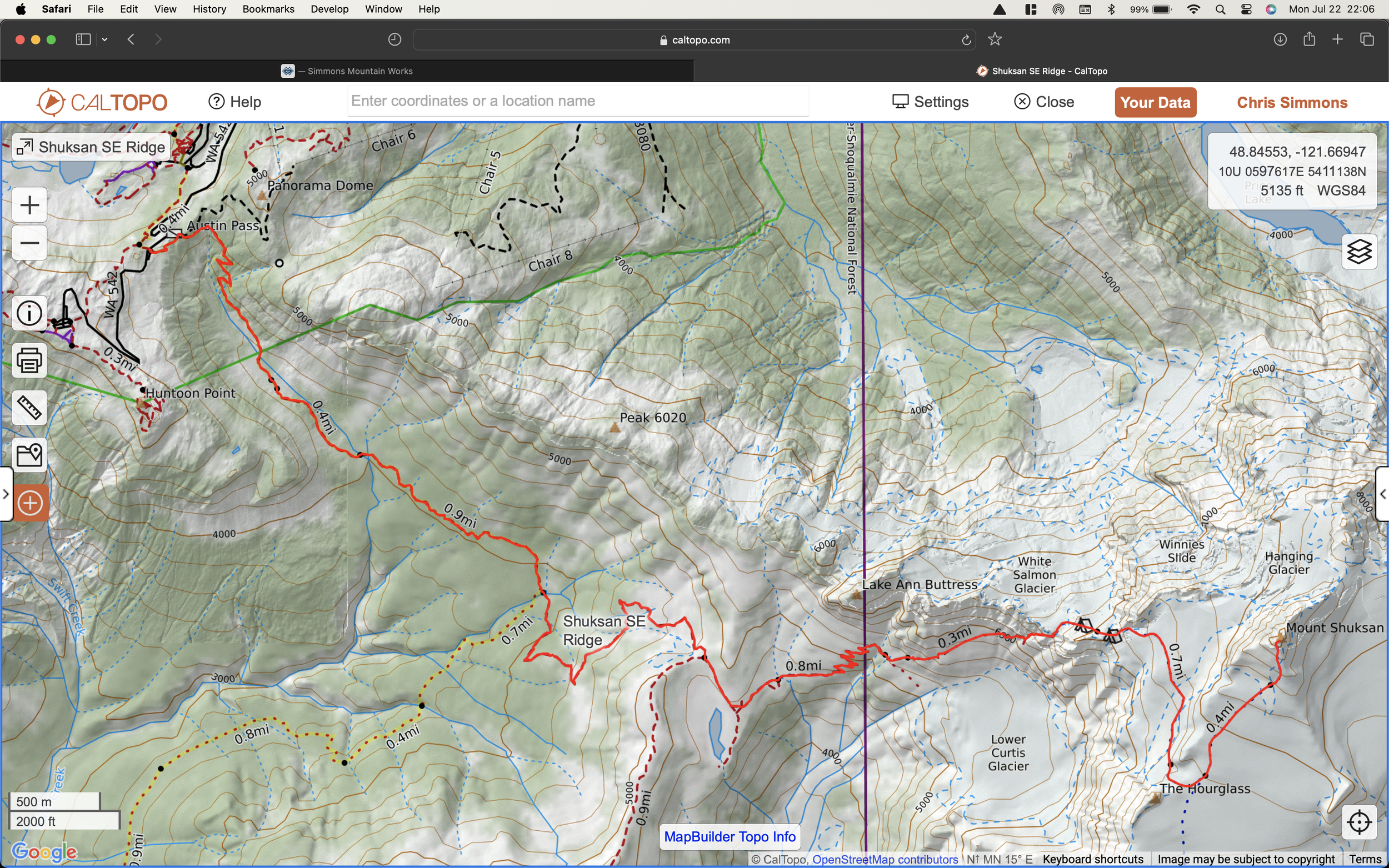Reload the page in Safari
Image resolution: width=1389 pixels, height=868 pixels.
(966, 39)
